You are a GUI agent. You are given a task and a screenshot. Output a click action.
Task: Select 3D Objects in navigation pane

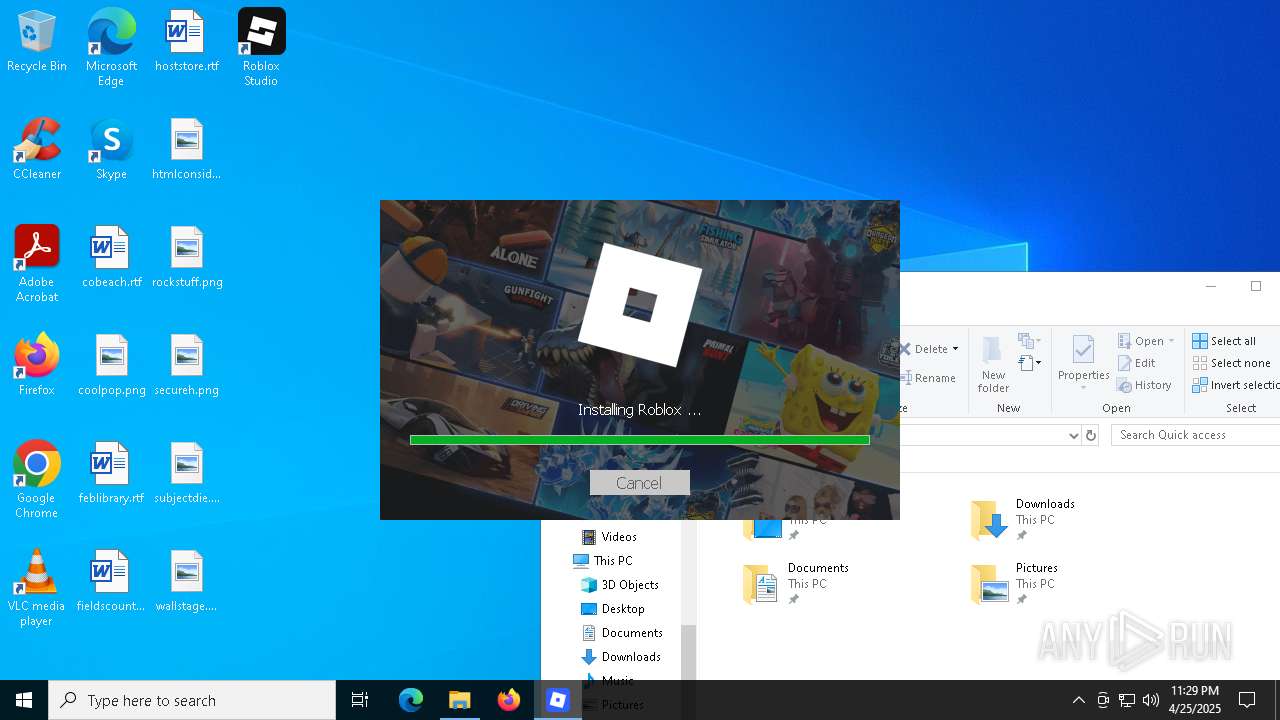click(618, 585)
